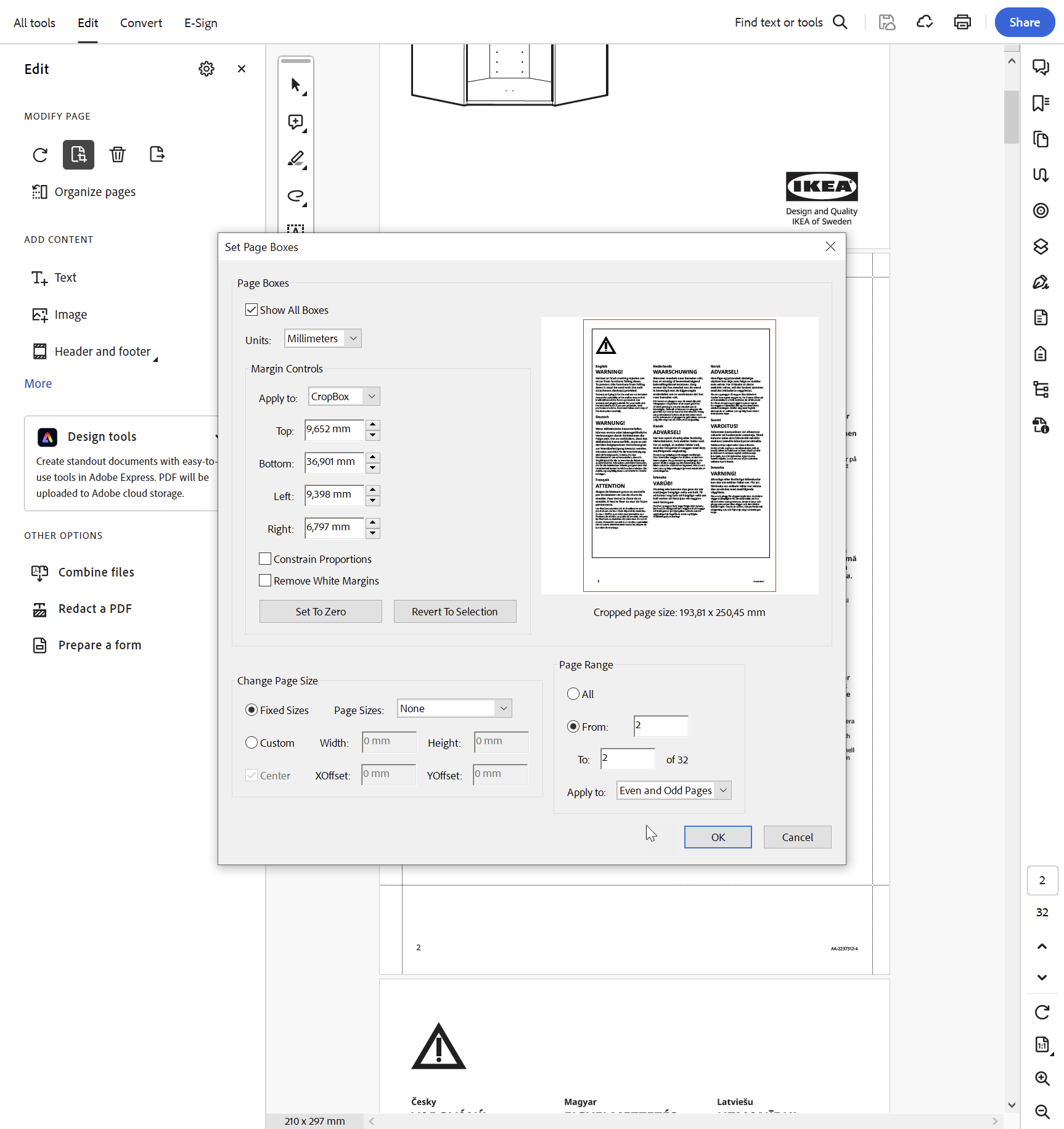
Task: Select the Add Comment tool
Action: [296, 122]
